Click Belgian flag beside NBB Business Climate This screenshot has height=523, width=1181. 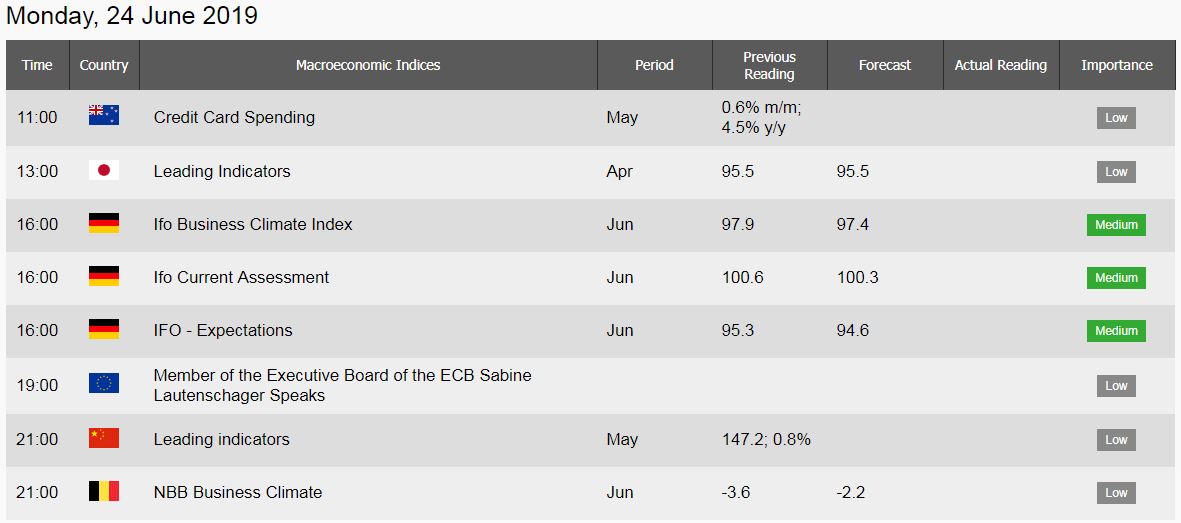(x=104, y=492)
